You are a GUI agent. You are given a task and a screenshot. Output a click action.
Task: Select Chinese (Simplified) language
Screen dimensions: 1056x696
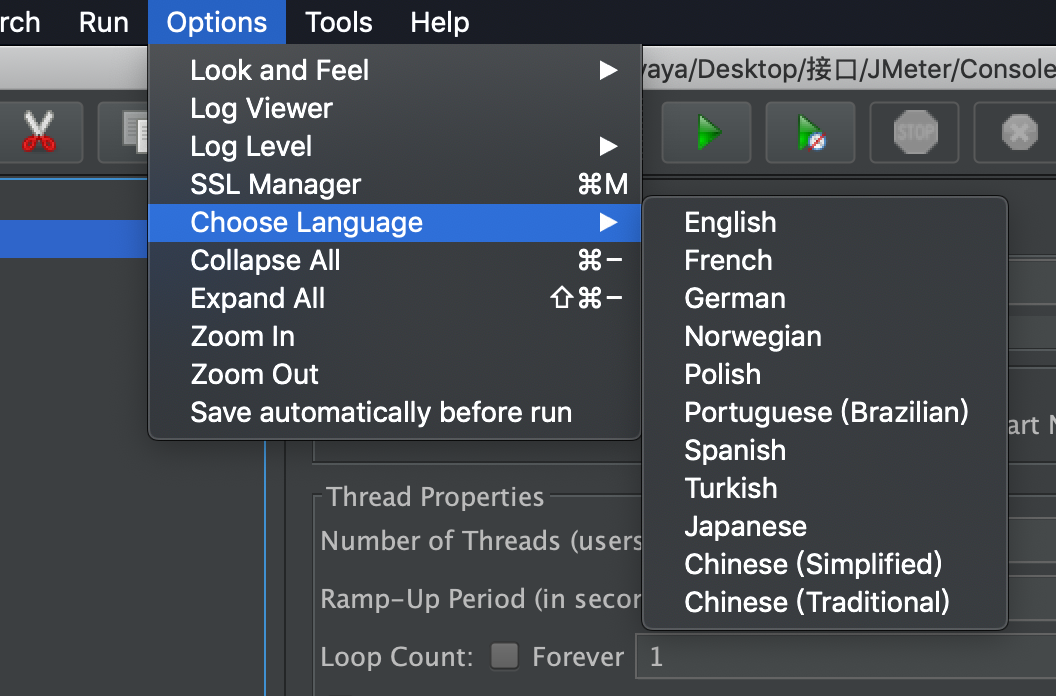(x=825, y=564)
